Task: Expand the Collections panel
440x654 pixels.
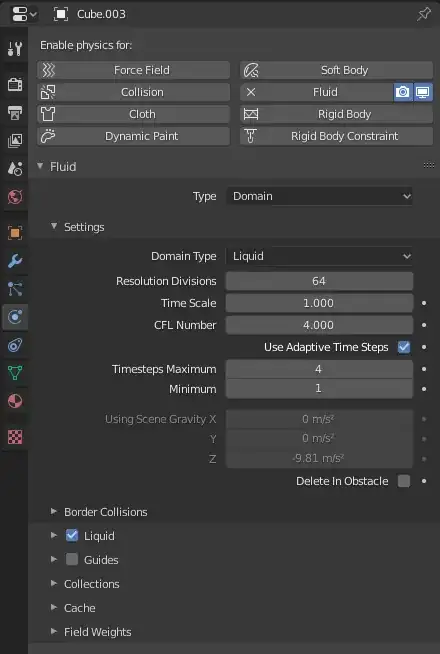Action: tap(54, 583)
